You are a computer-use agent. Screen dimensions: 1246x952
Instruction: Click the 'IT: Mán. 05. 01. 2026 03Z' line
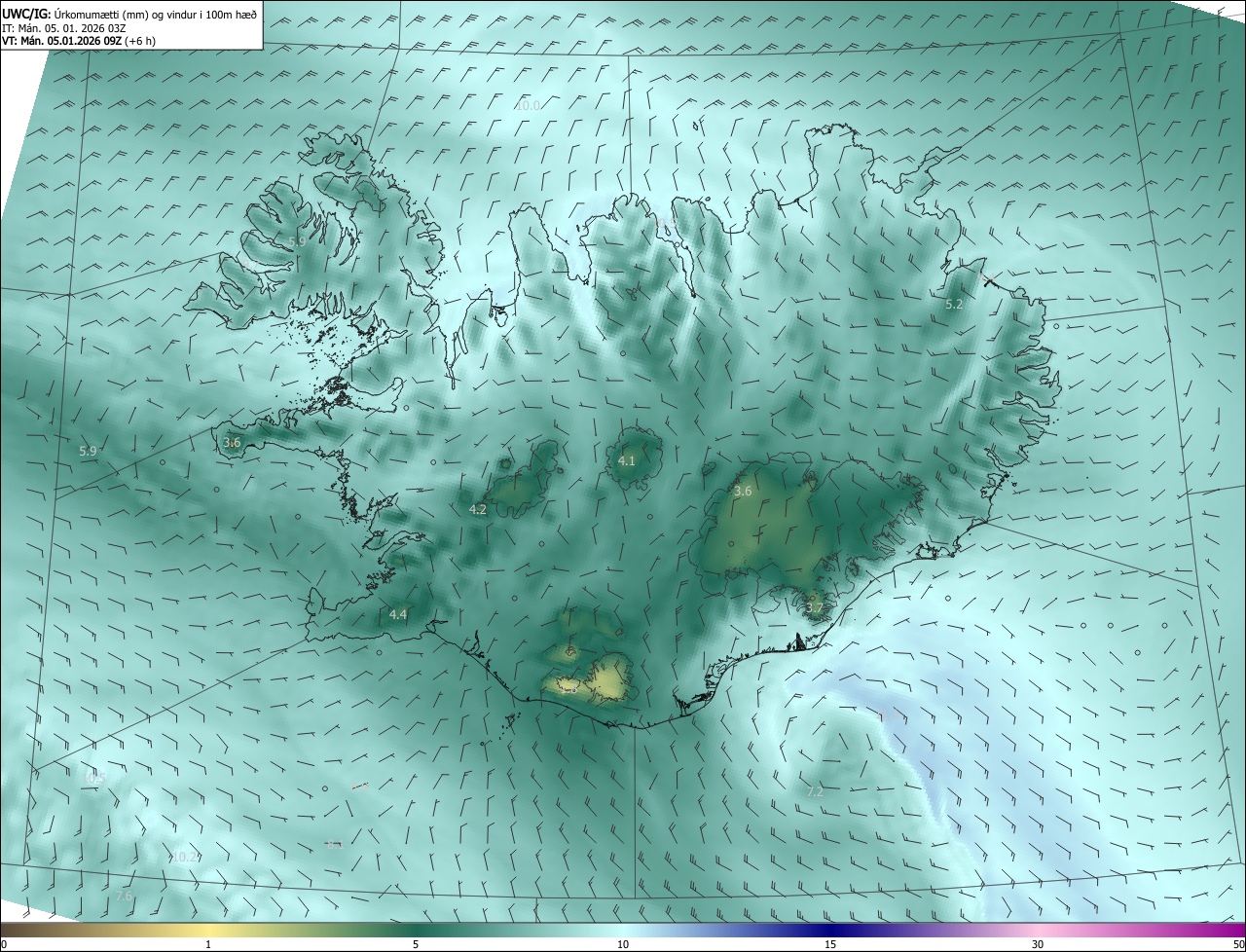click(x=64, y=27)
